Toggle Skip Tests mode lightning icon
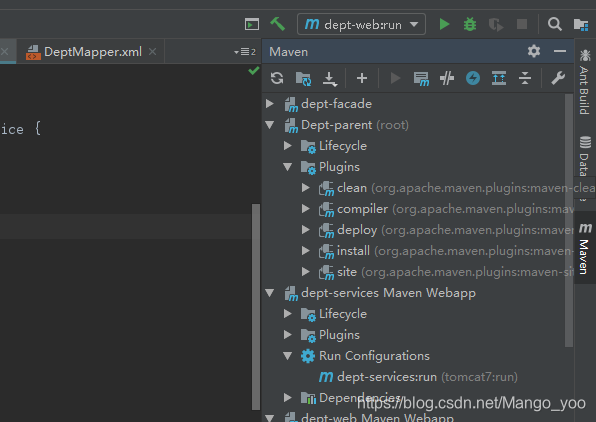The width and height of the screenshot is (596, 422). pyautogui.click(x=473, y=78)
